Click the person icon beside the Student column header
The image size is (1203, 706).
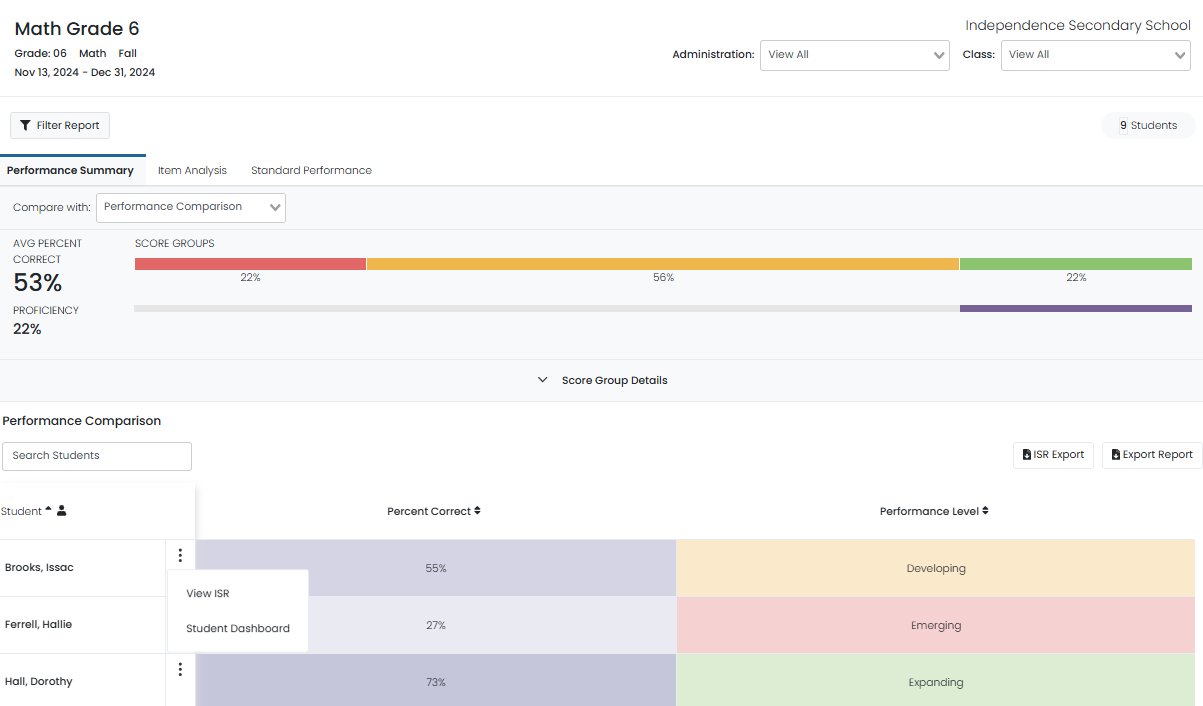click(61, 510)
